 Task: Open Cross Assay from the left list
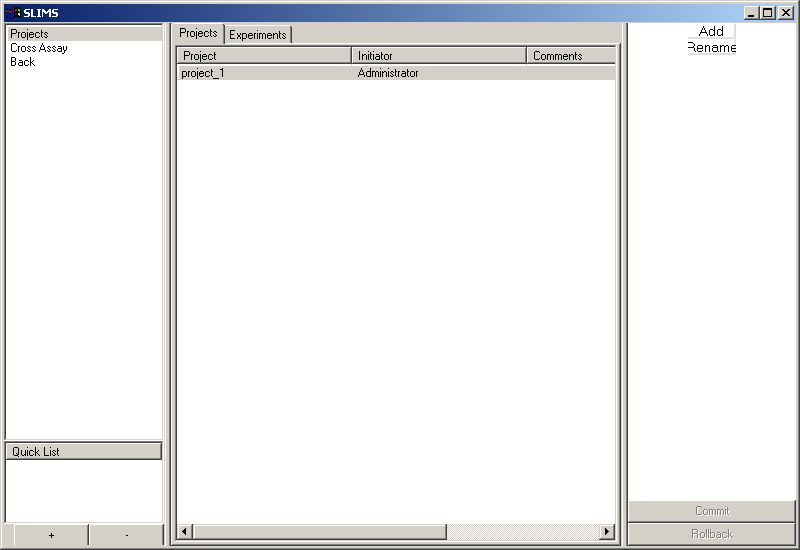(x=39, y=48)
